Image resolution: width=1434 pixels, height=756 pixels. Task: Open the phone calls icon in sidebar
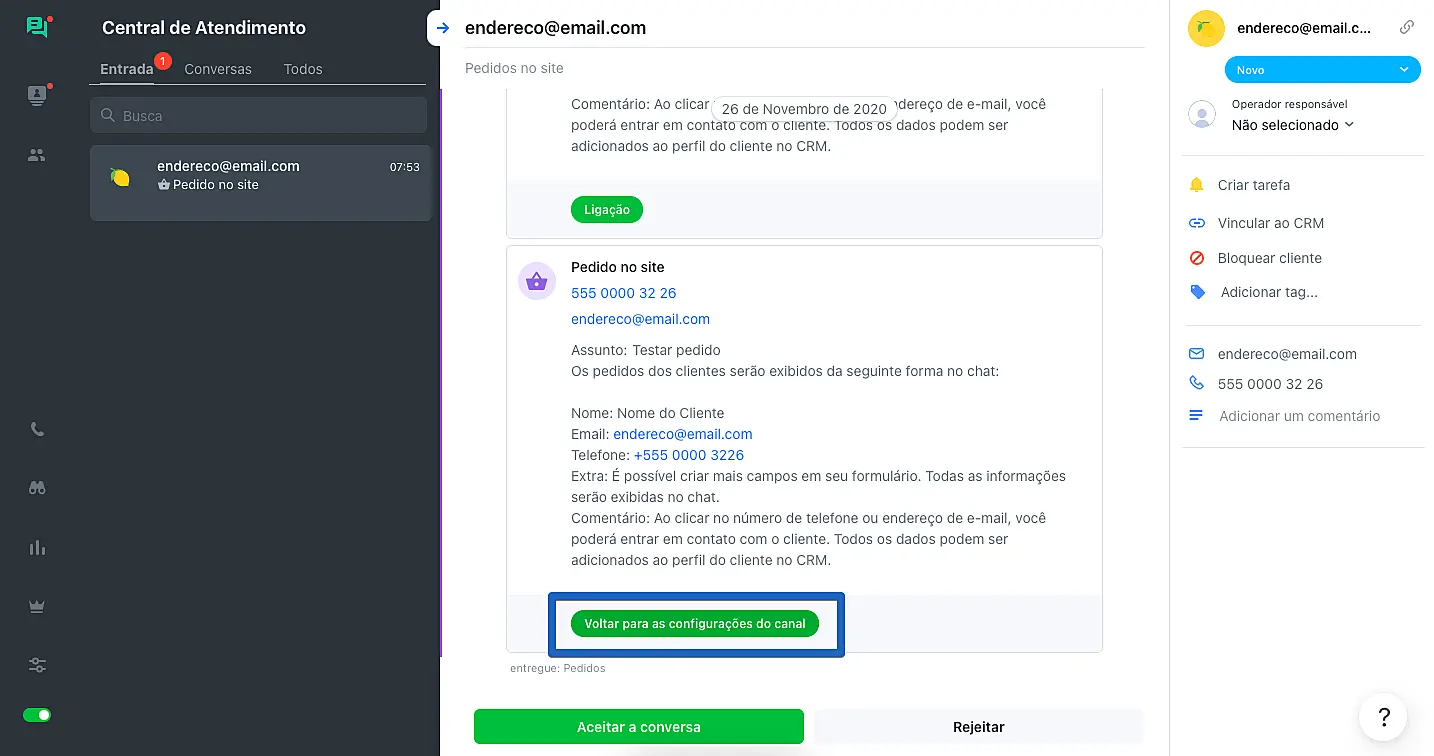[37, 430]
